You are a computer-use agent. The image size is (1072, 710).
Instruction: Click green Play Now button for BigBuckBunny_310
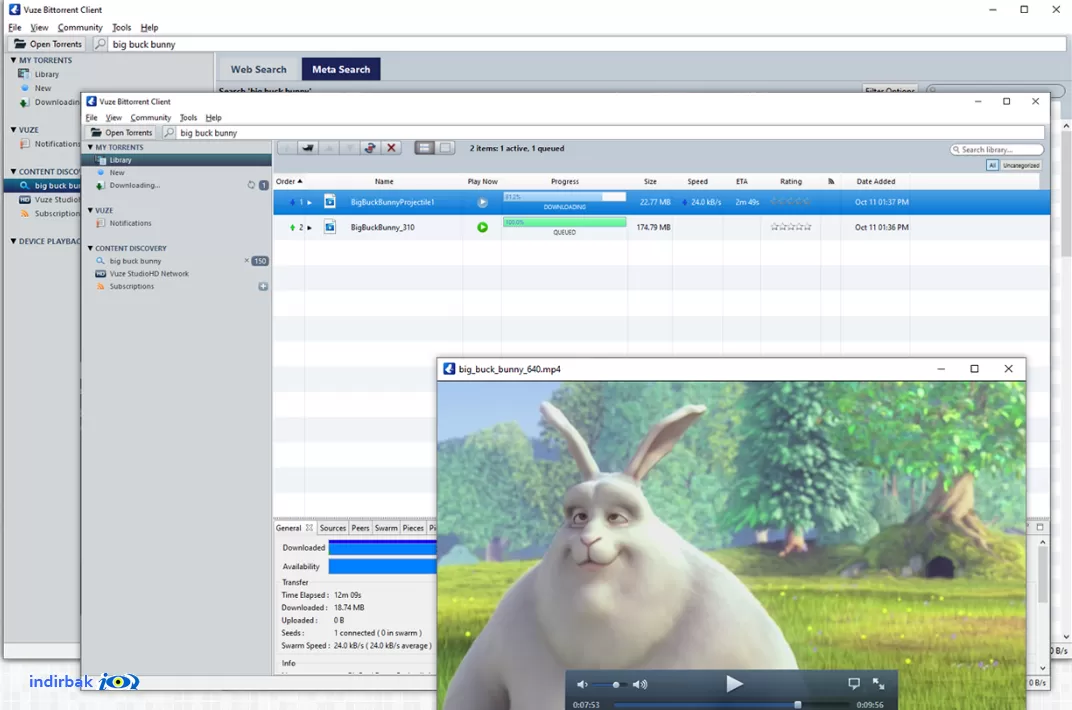[x=483, y=228]
